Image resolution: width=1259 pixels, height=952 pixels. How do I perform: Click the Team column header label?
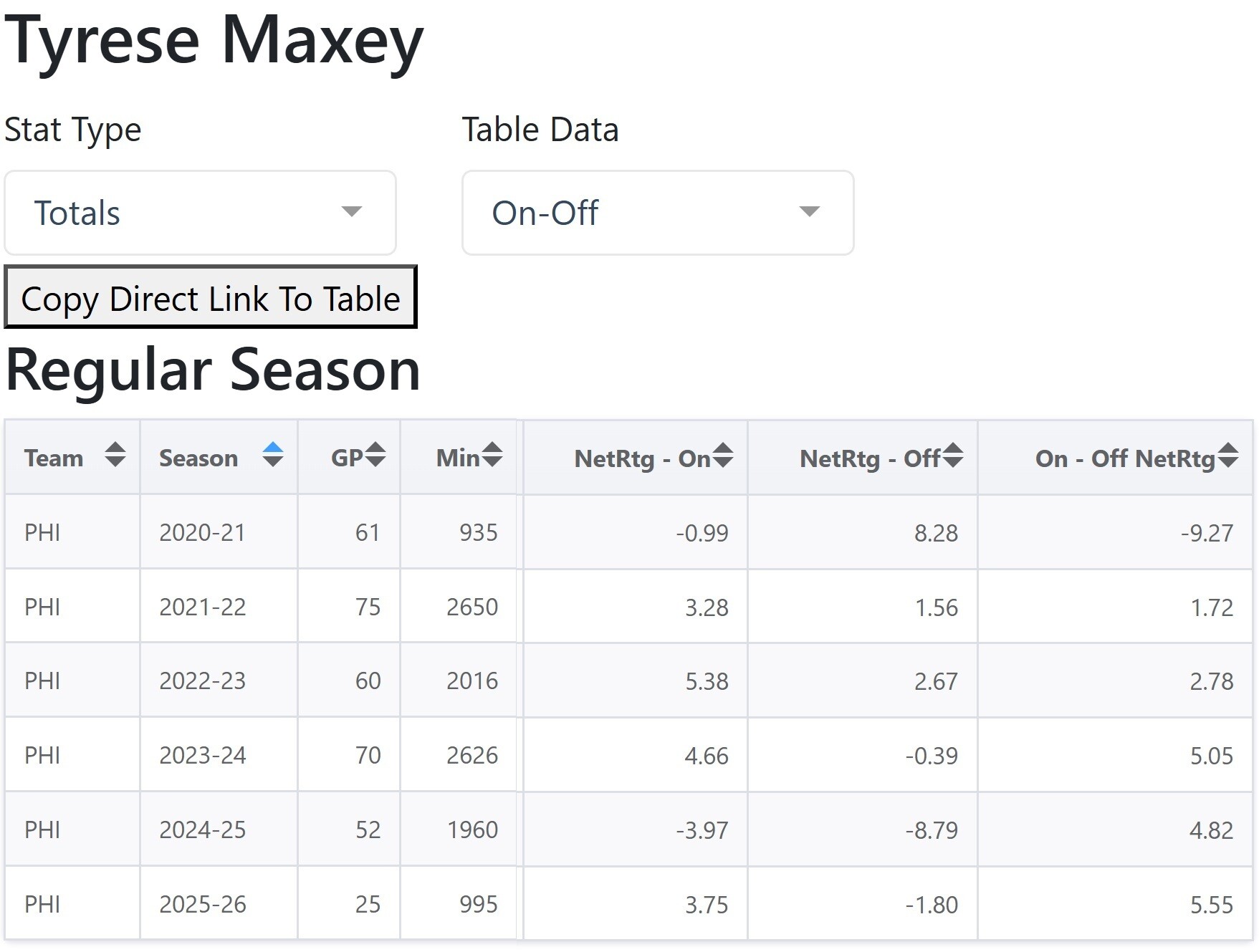pos(54,458)
